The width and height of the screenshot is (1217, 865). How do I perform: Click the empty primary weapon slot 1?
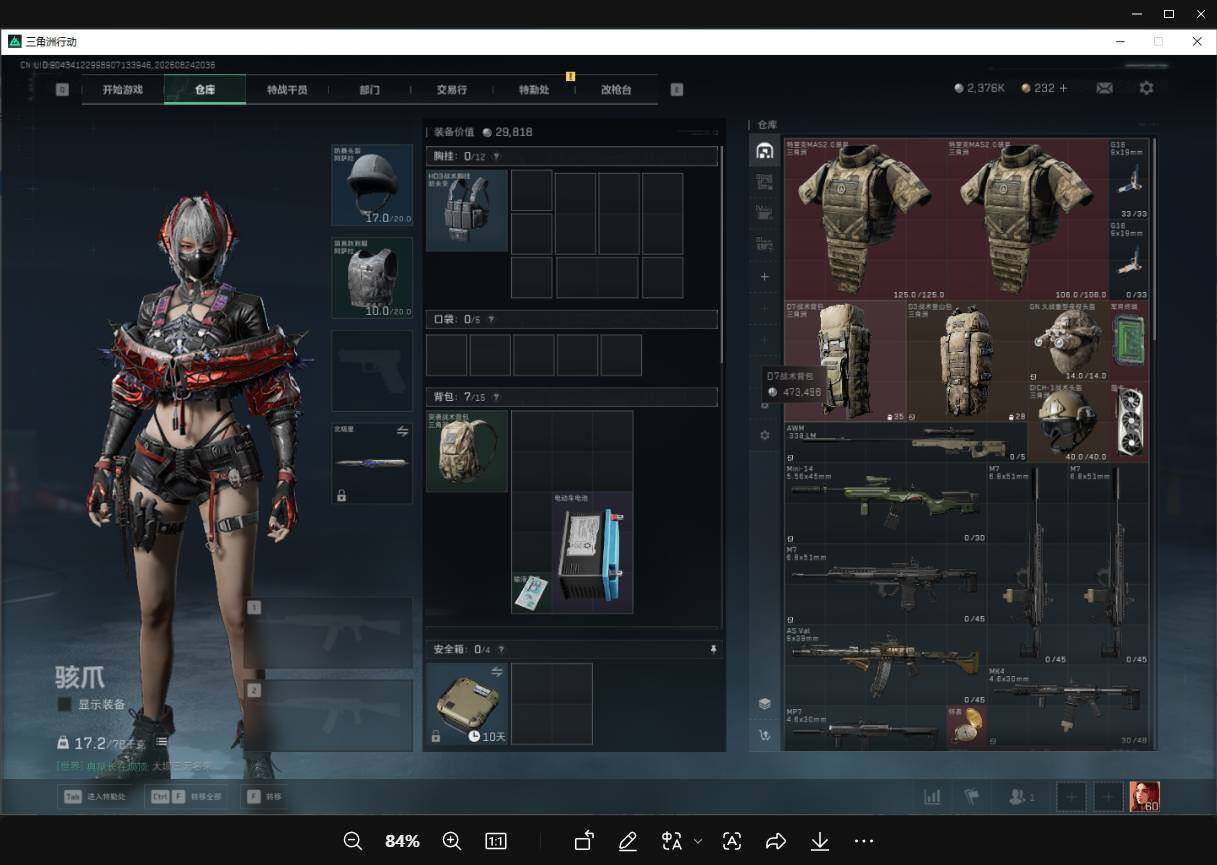[329, 633]
